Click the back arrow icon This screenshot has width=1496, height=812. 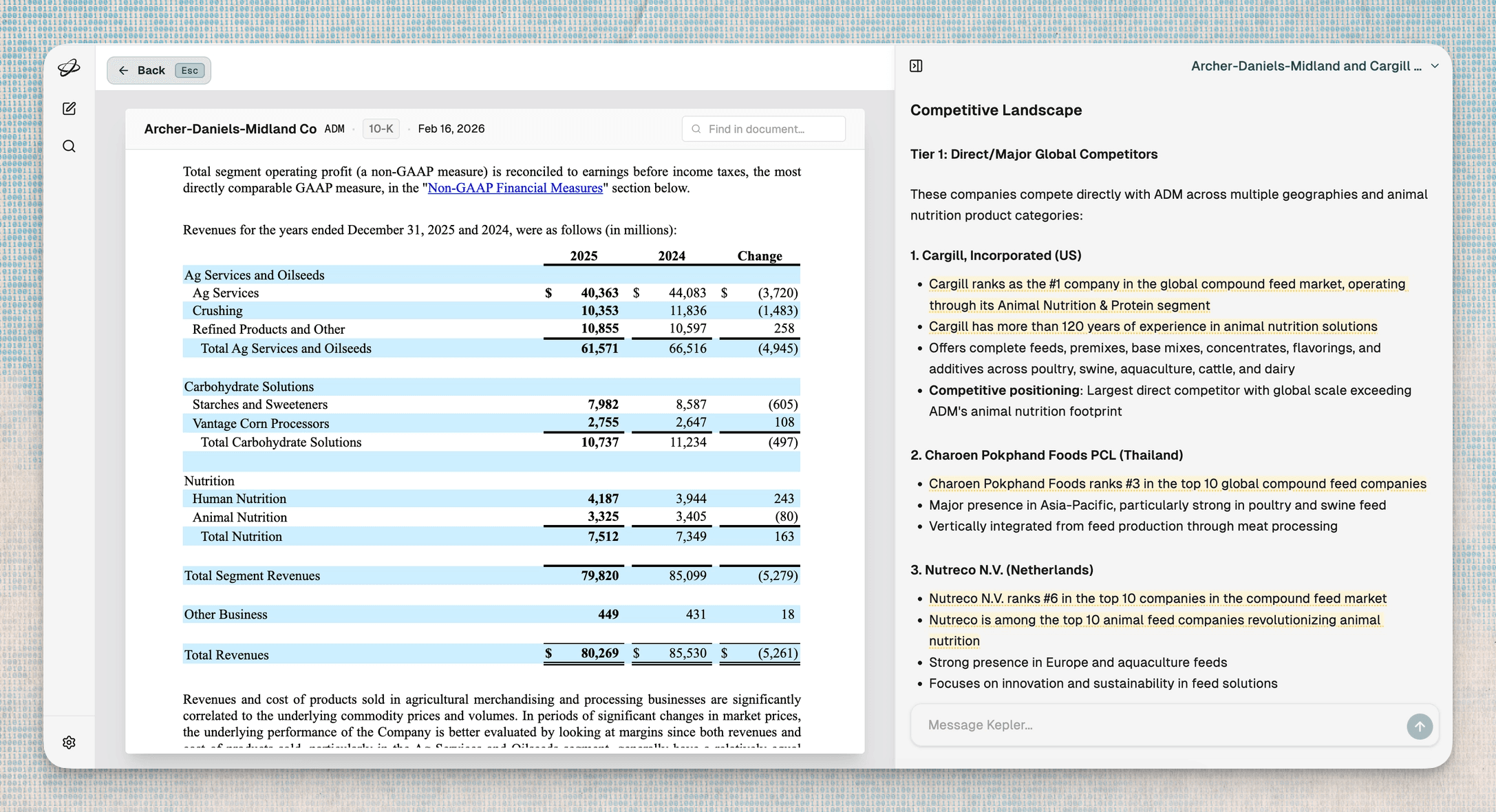[124, 70]
